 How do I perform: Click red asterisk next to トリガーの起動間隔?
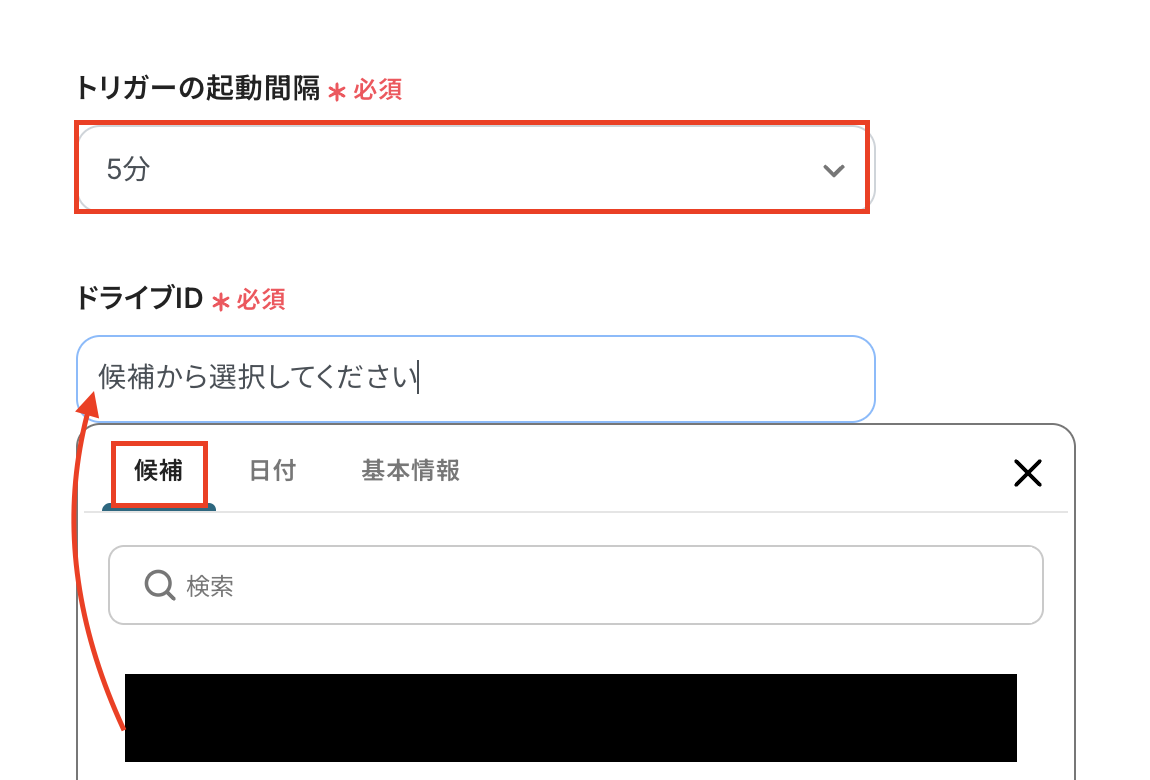[x=337, y=92]
